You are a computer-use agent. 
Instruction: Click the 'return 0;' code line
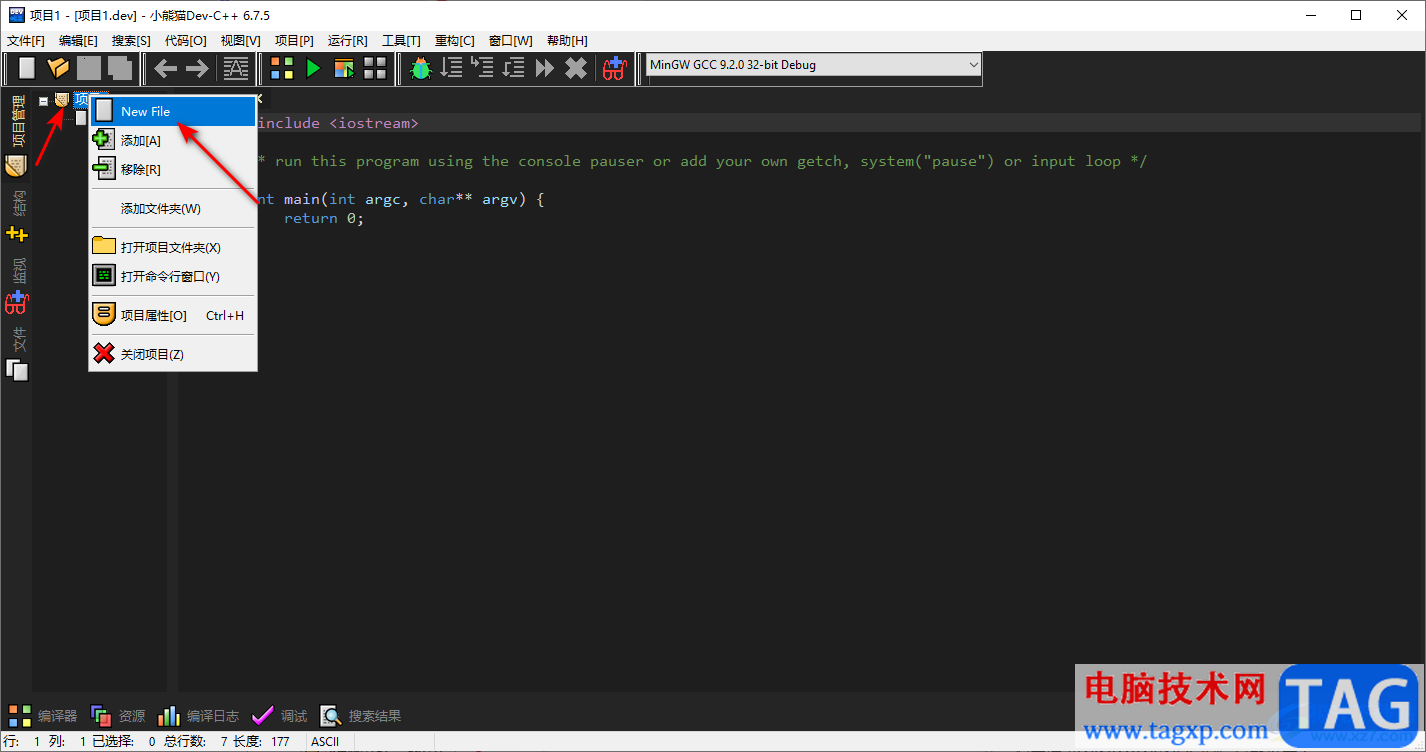click(324, 218)
